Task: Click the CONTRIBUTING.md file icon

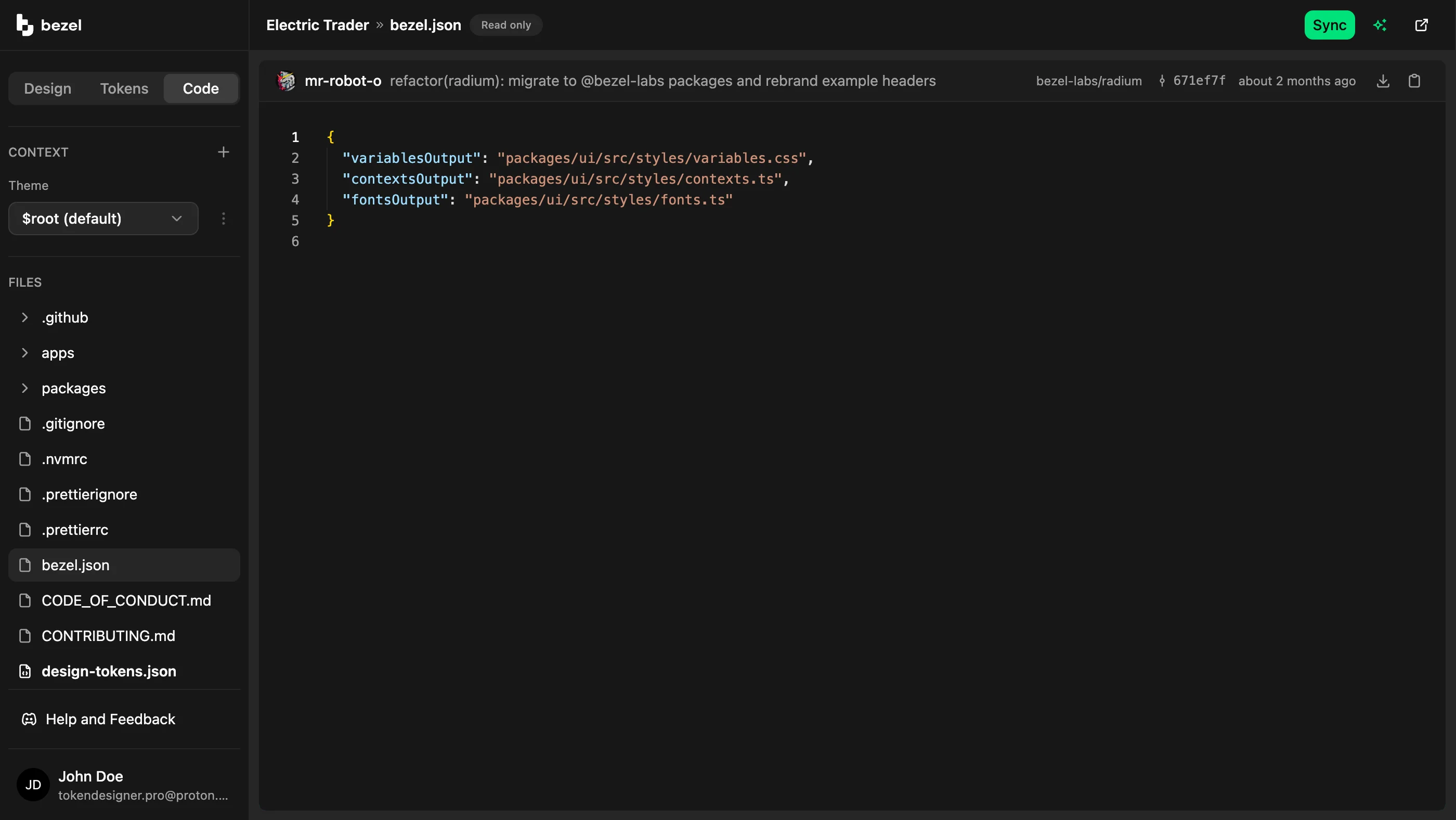Action: tap(25, 636)
